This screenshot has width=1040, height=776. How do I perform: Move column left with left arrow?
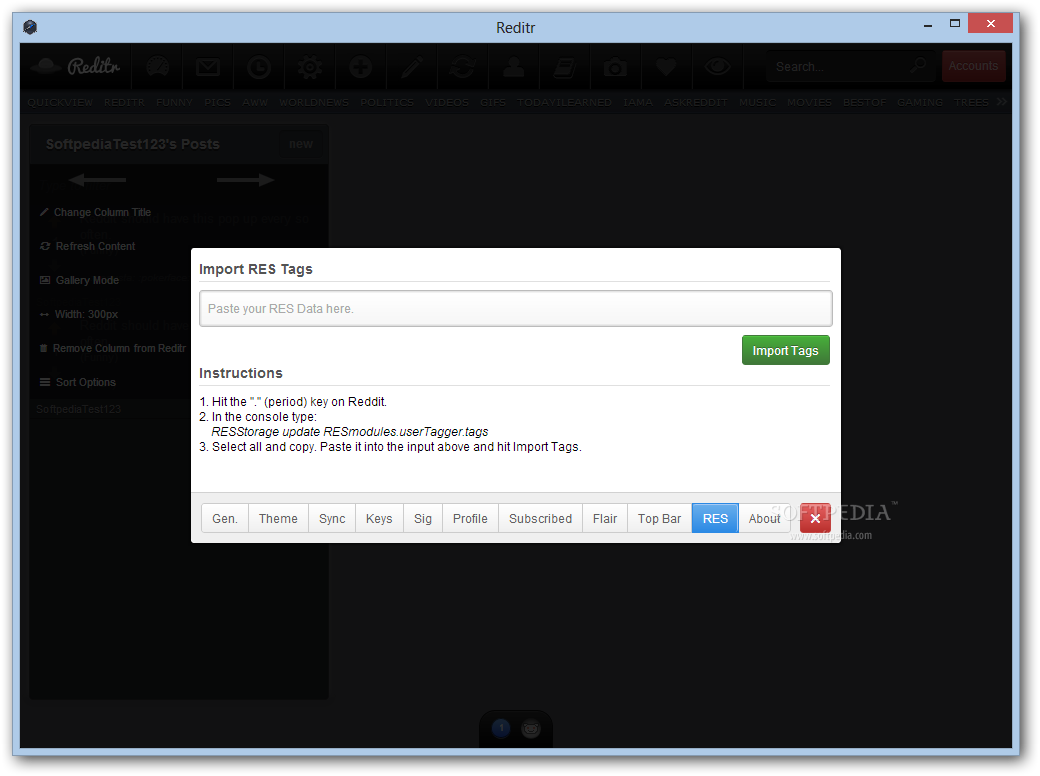click(x=97, y=180)
